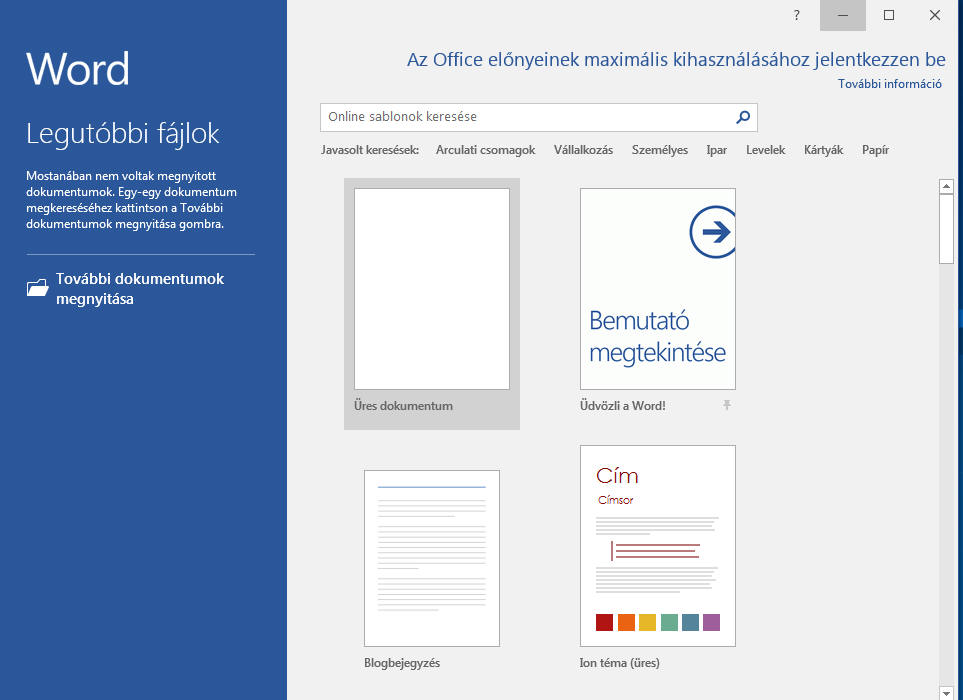The width and height of the screenshot is (963, 700).
Task: Click the open folder icon
Action: click(37, 288)
